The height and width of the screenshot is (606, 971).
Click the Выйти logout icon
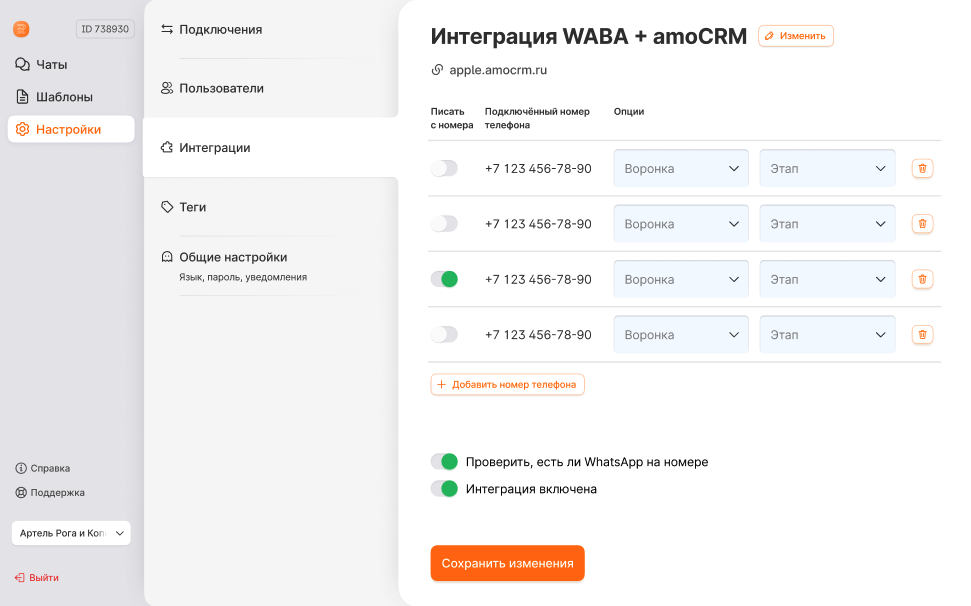(x=20, y=578)
